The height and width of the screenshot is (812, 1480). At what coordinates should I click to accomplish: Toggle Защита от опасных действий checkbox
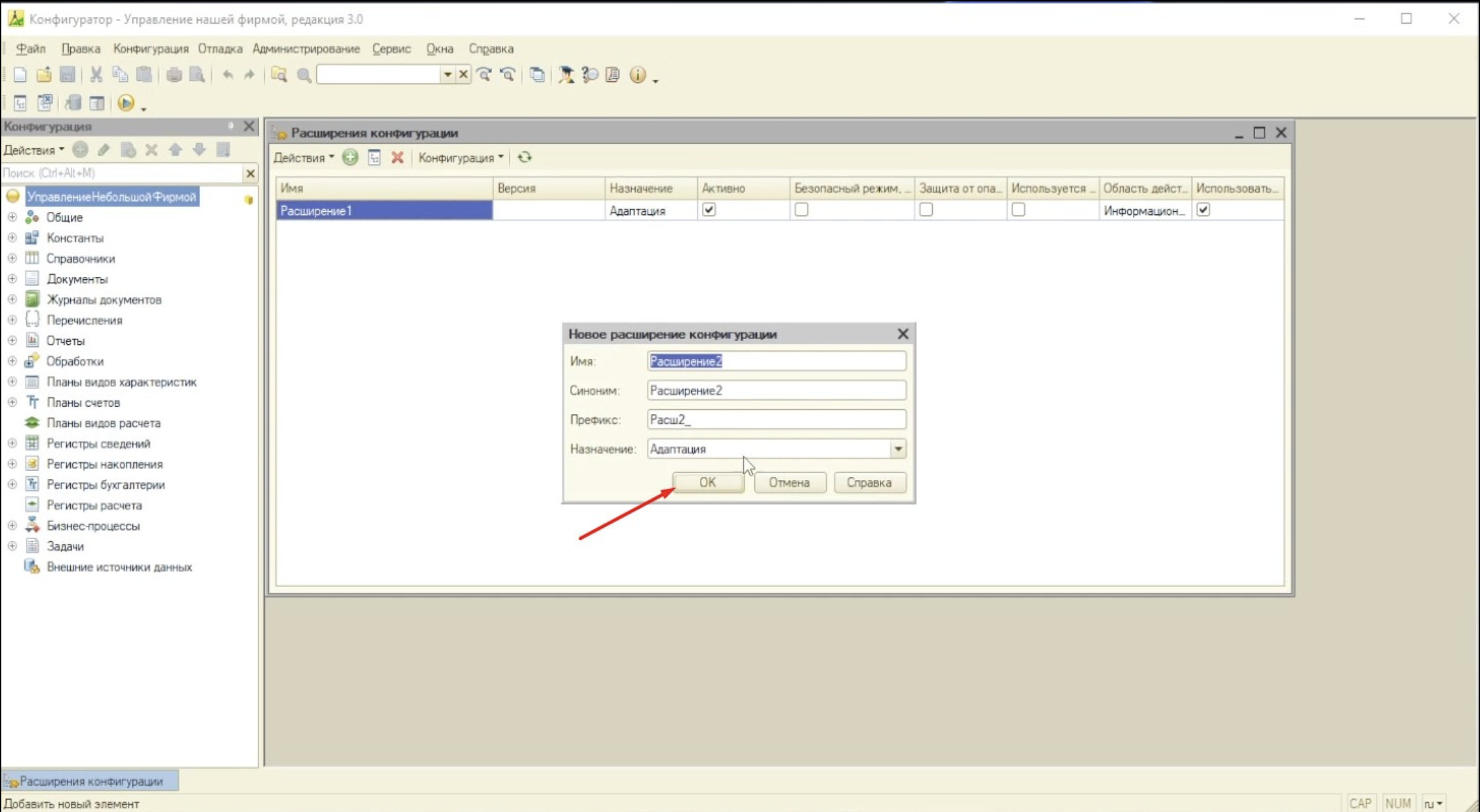(x=926, y=210)
